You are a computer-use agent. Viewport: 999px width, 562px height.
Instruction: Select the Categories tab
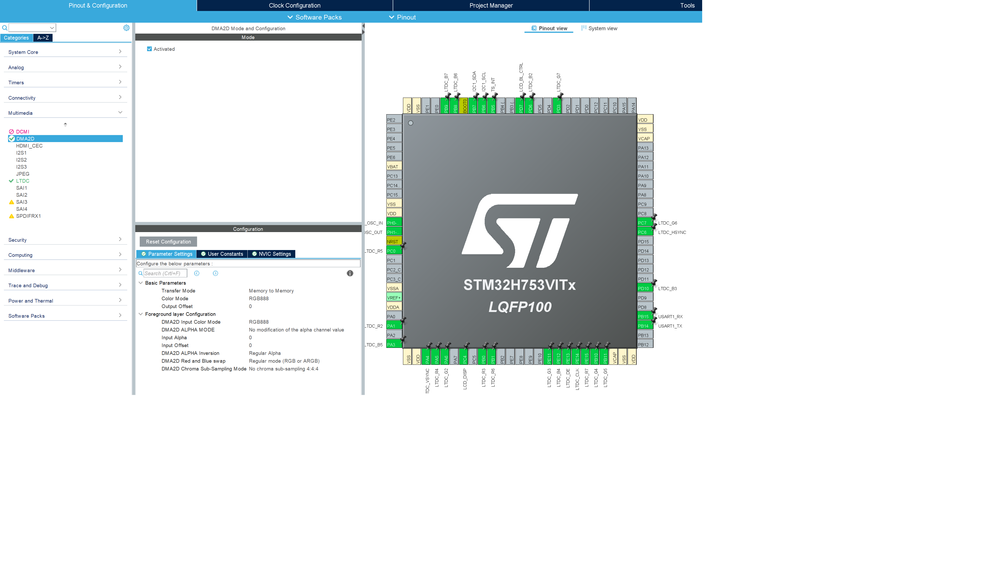[x=16, y=38]
